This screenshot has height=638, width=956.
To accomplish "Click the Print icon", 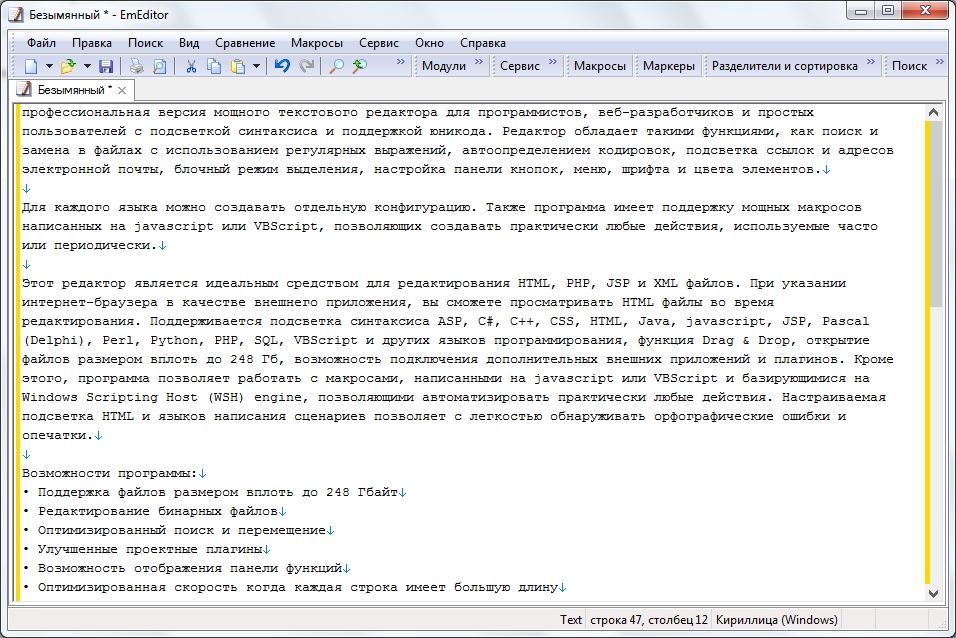I will 137,66.
